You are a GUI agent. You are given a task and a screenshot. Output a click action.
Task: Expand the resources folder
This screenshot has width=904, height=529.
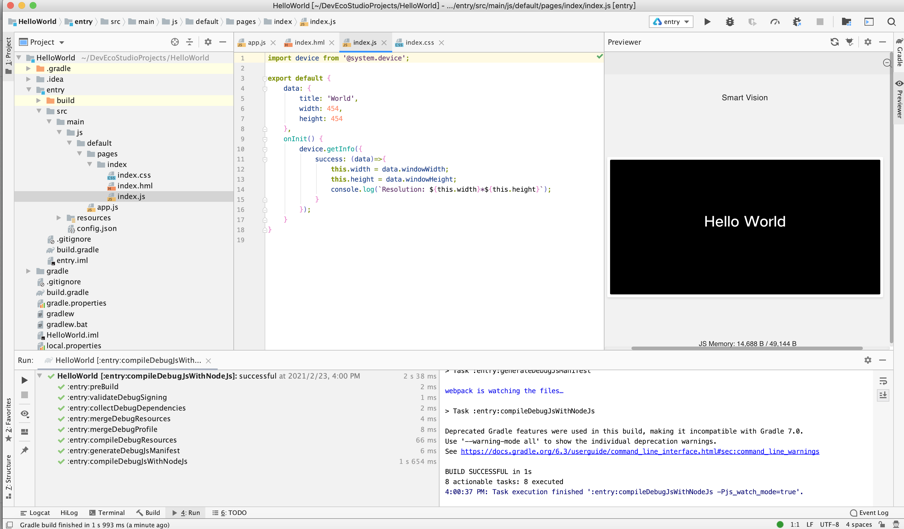(x=59, y=218)
